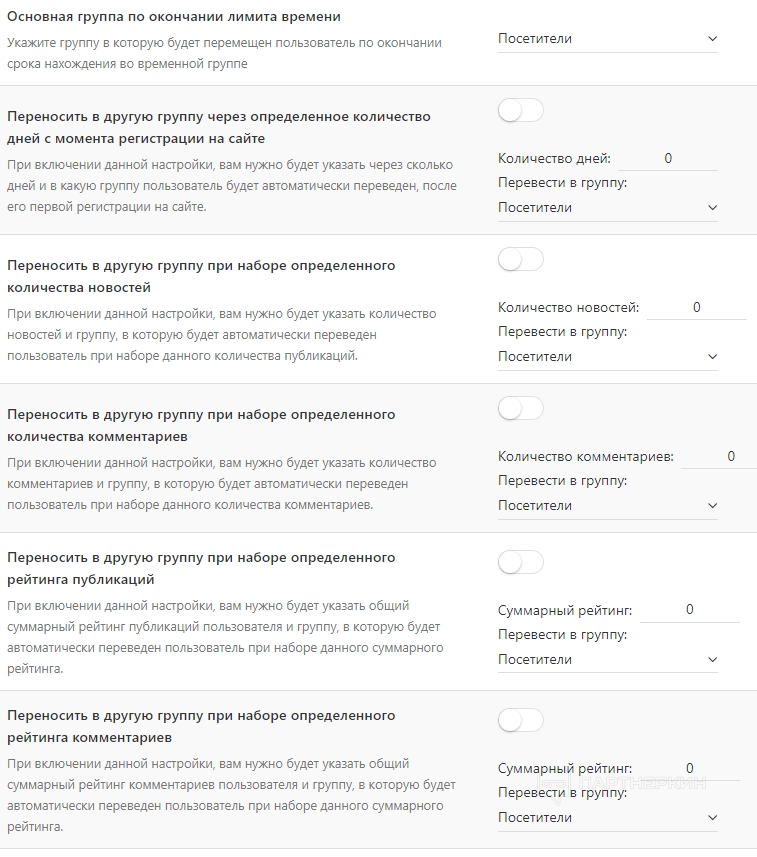This screenshot has width=757, height=857.
Task: Click 'Суммарный рейтинг' field for comments rating
Action: [689, 768]
